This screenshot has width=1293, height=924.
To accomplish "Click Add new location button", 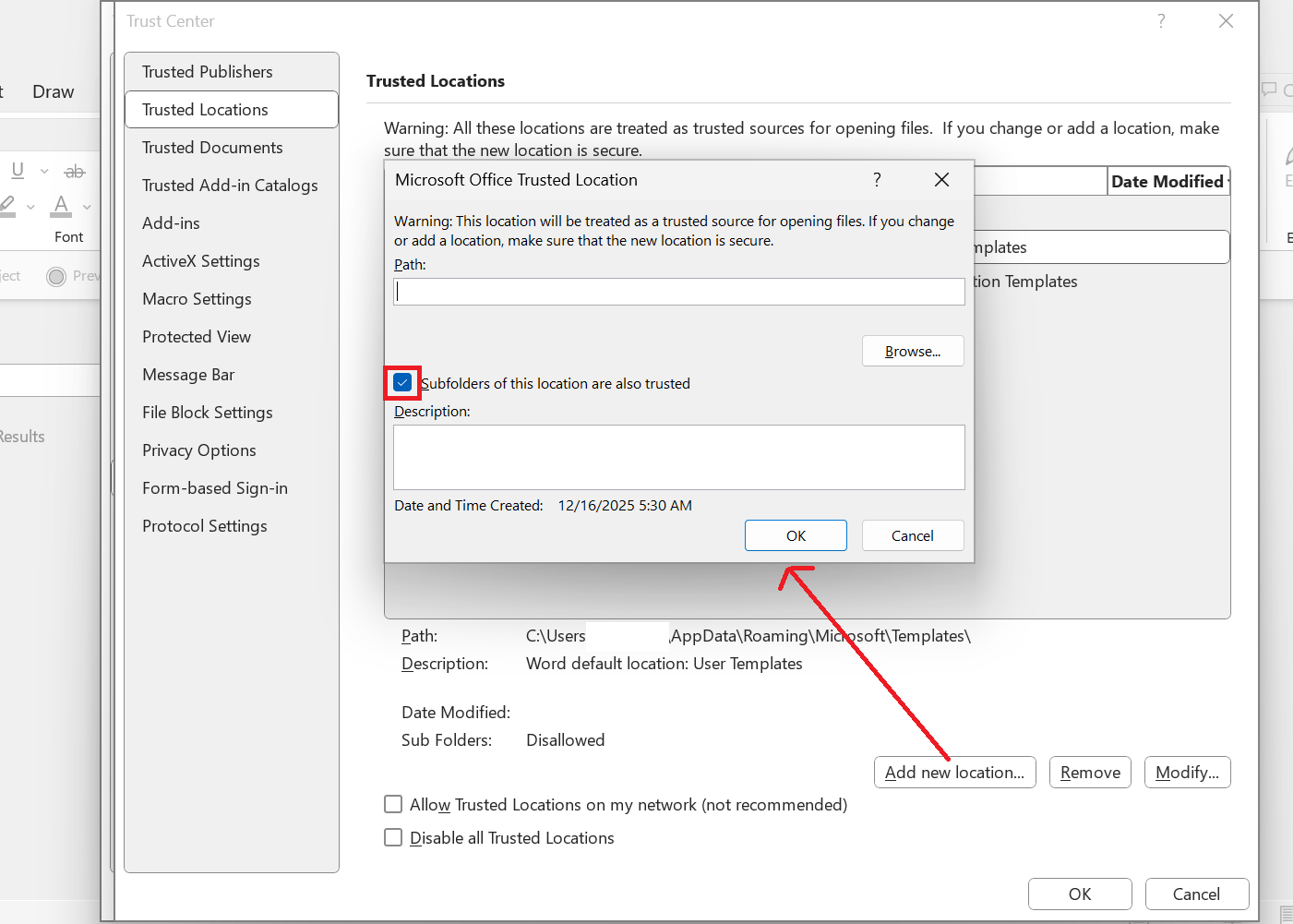I will click(x=955, y=773).
